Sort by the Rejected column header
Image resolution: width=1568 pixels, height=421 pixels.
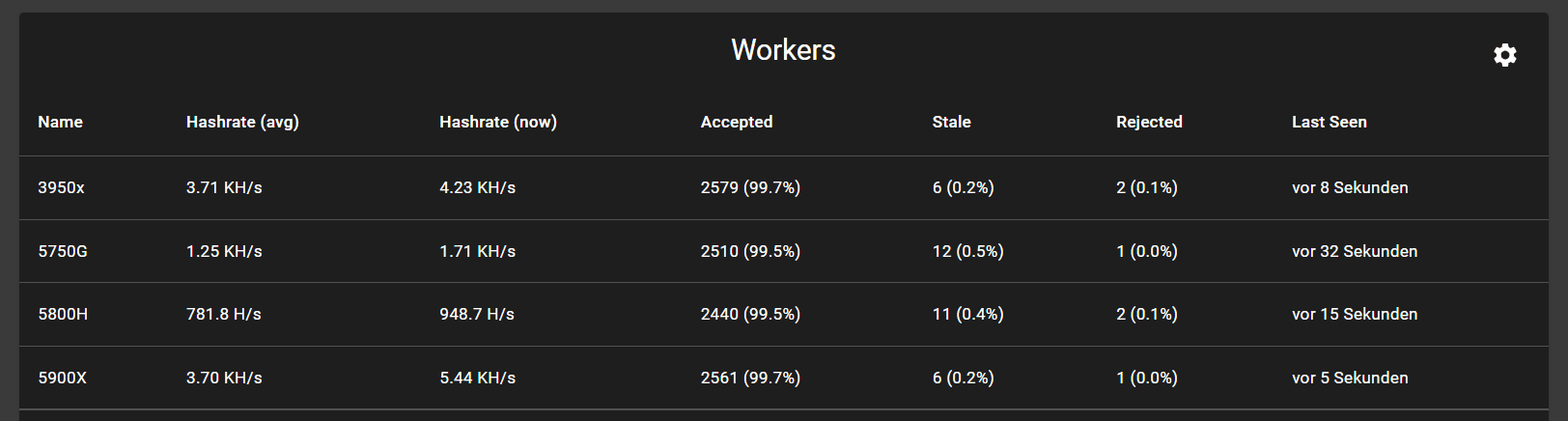click(x=1149, y=122)
